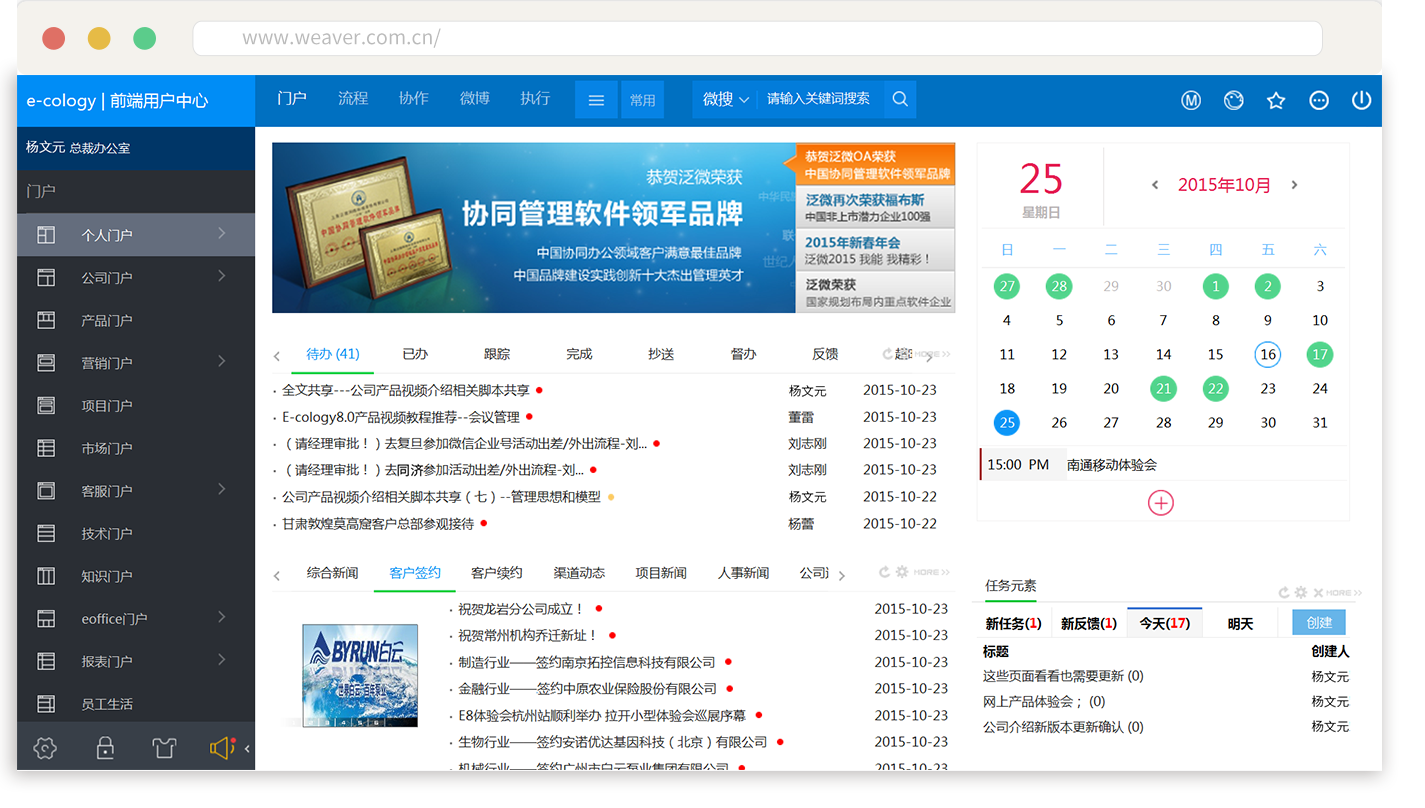Click the power logout icon
Screen dimensions: 1425x808
[1361, 100]
